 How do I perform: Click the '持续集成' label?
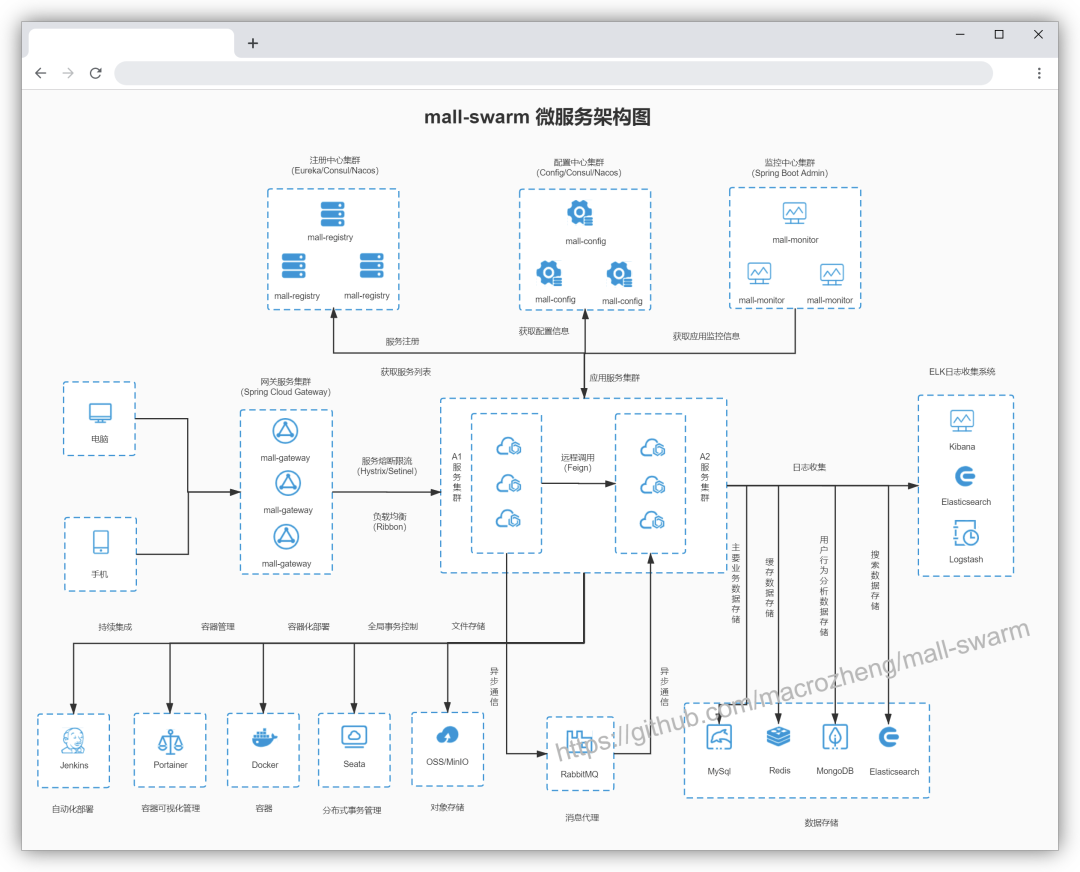point(115,627)
